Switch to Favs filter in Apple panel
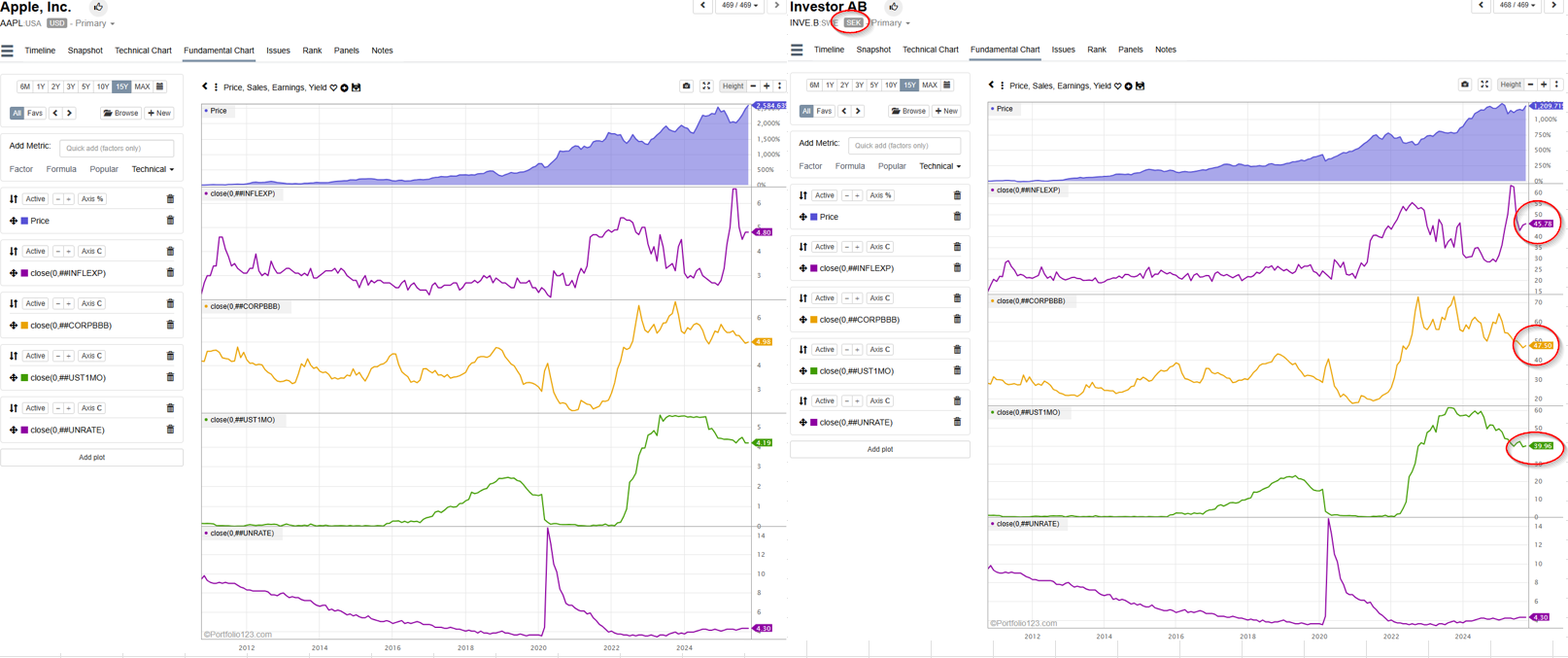Screen dimensions: 1568x658 click(35, 113)
